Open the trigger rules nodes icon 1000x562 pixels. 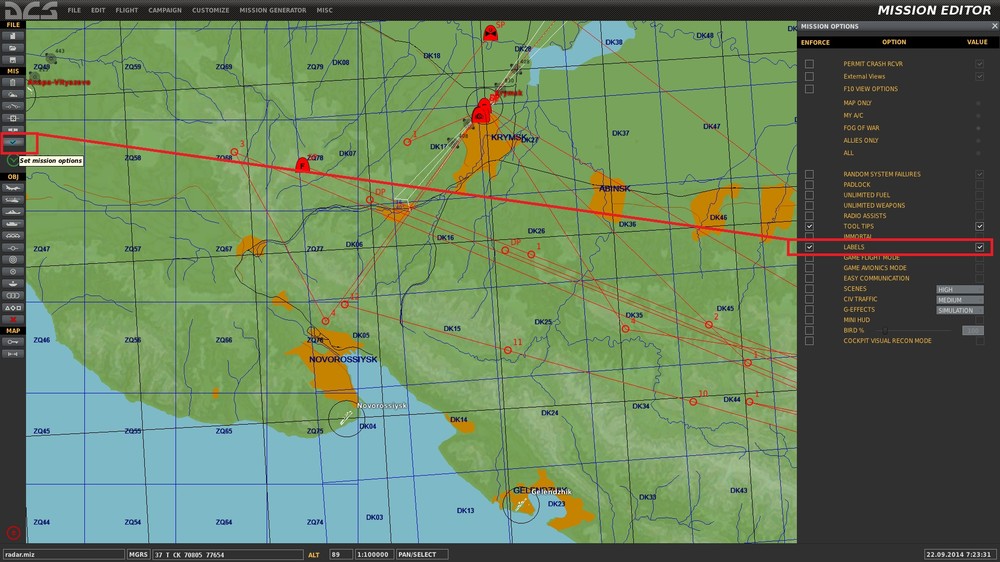pos(13,106)
